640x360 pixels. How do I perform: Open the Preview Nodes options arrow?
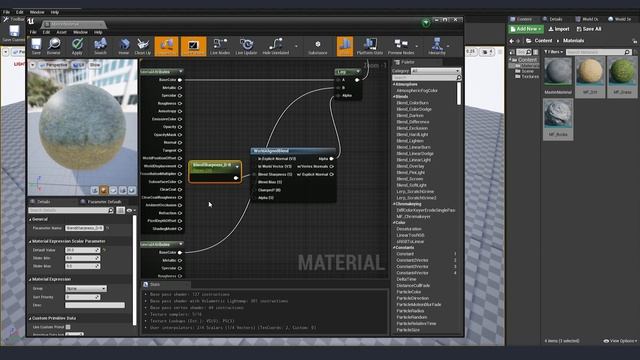click(x=417, y=46)
